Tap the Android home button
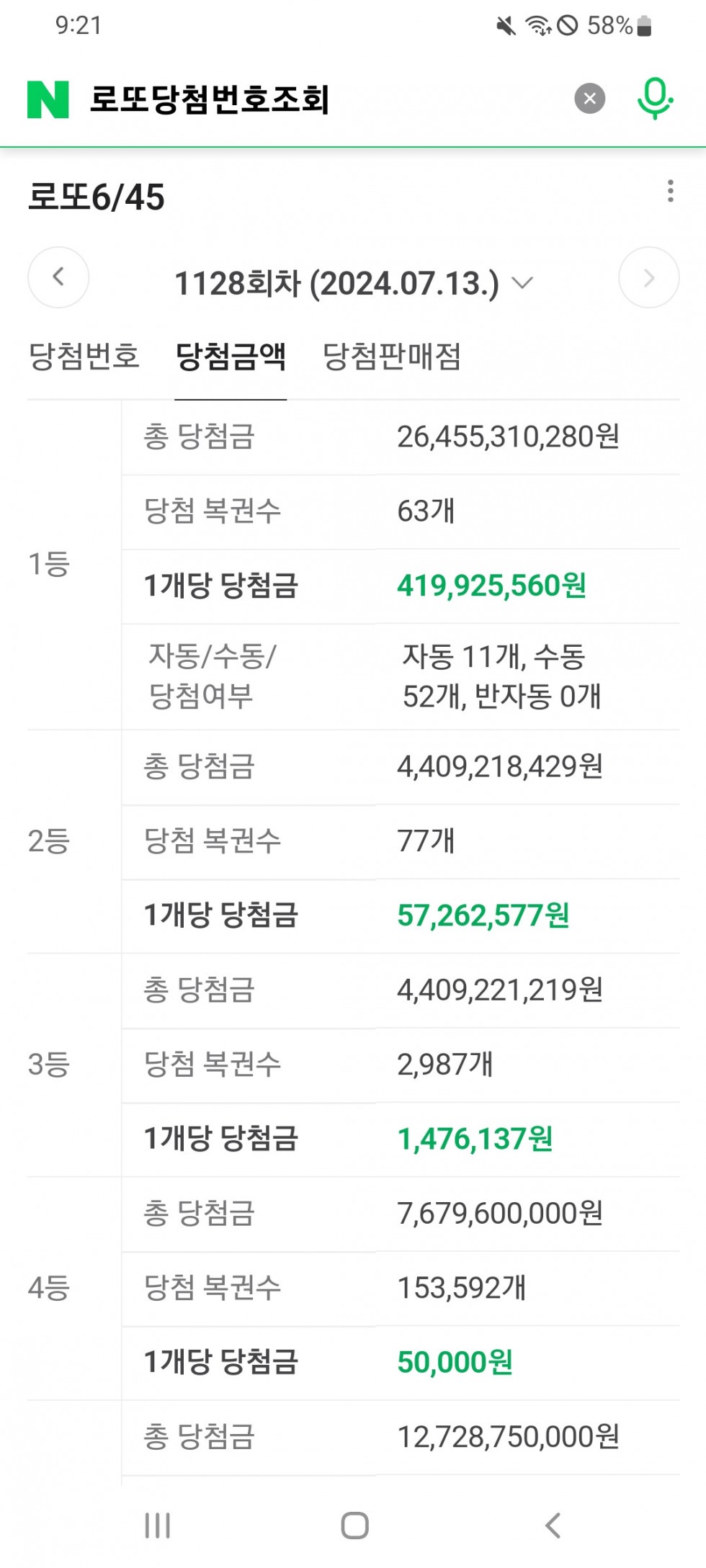 pyautogui.click(x=354, y=1525)
